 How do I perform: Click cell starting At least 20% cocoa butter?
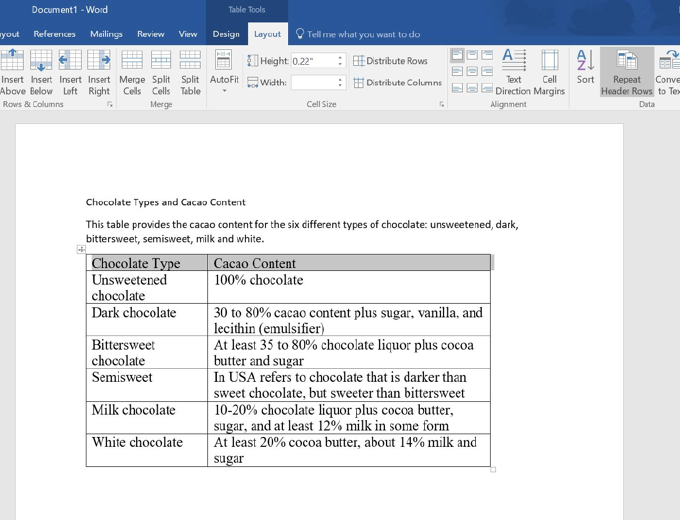(349, 450)
